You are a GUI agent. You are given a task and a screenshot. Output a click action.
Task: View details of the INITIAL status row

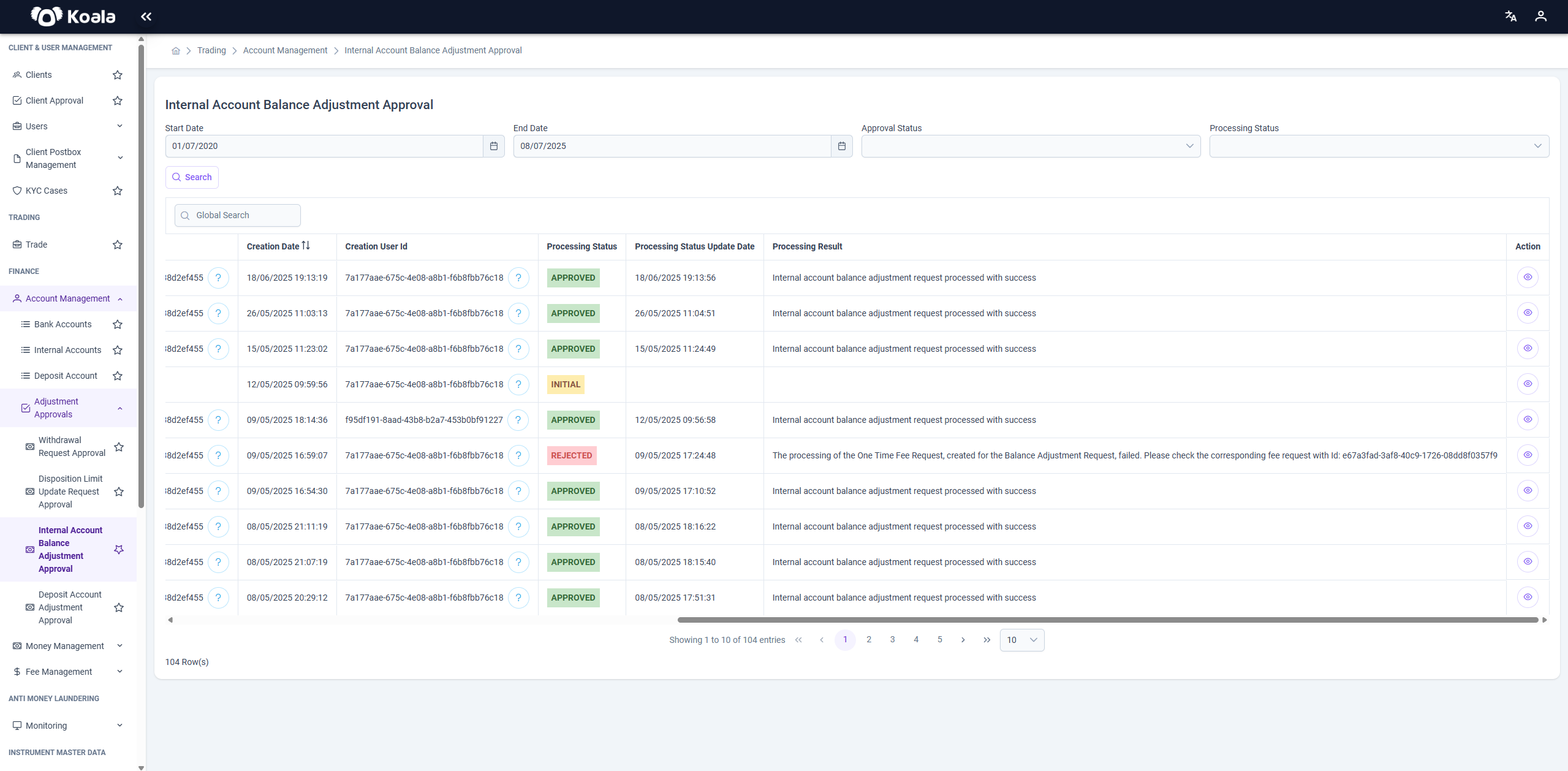1528,384
